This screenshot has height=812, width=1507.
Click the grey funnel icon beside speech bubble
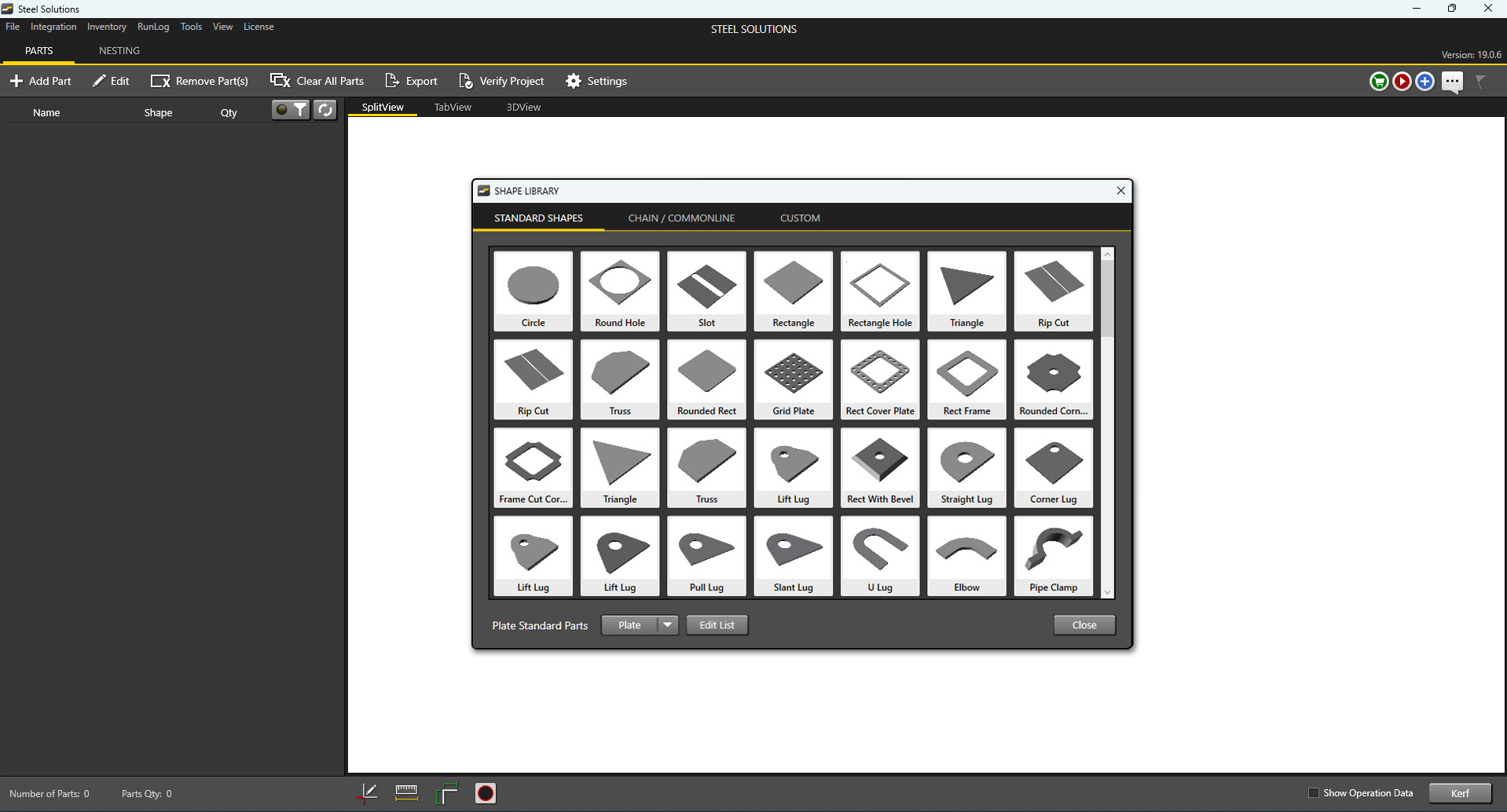pyautogui.click(x=1480, y=81)
